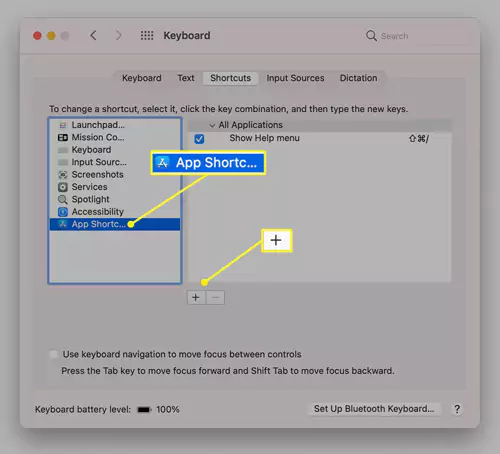The height and width of the screenshot is (454, 500).
Task: Click the App Shortcuts row icon
Action: tap(63, 224)
